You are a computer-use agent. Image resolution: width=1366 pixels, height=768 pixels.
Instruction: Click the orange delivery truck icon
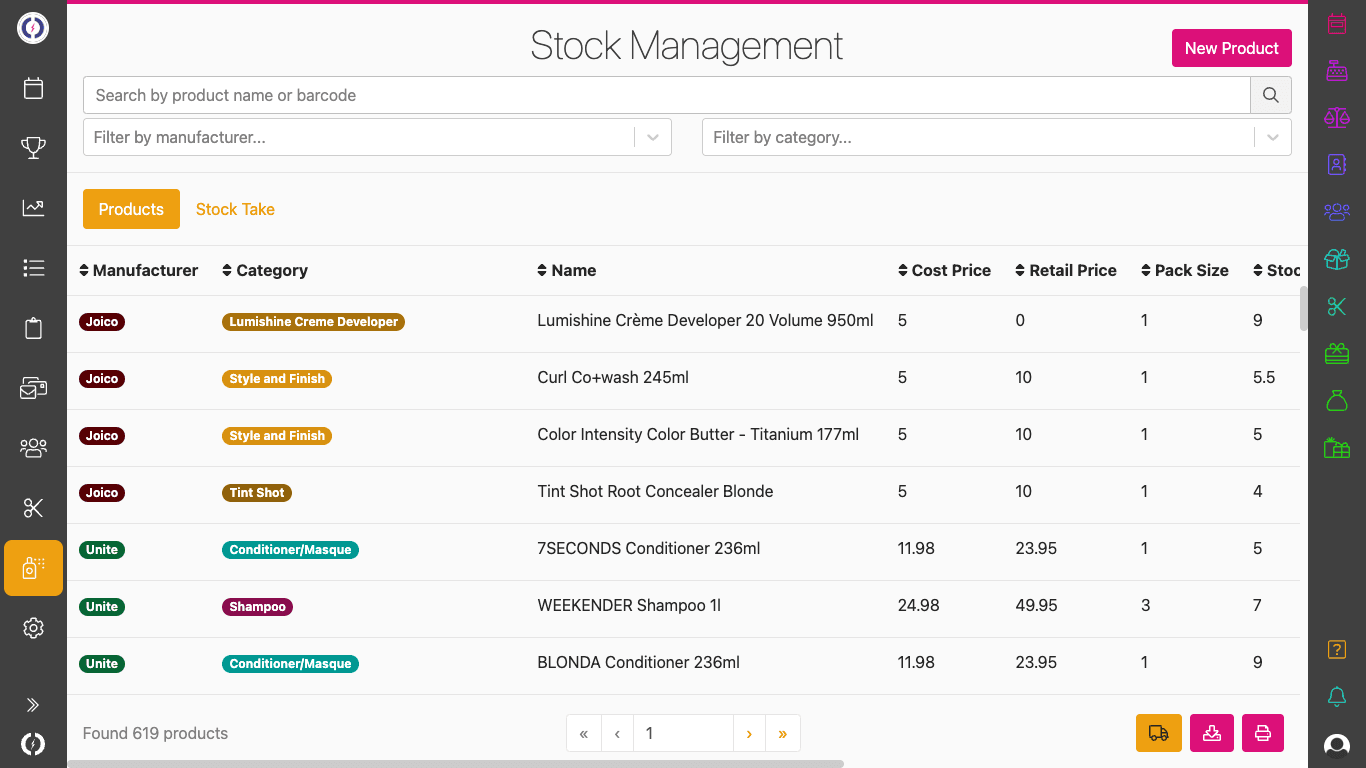(x=1158, y=733)
